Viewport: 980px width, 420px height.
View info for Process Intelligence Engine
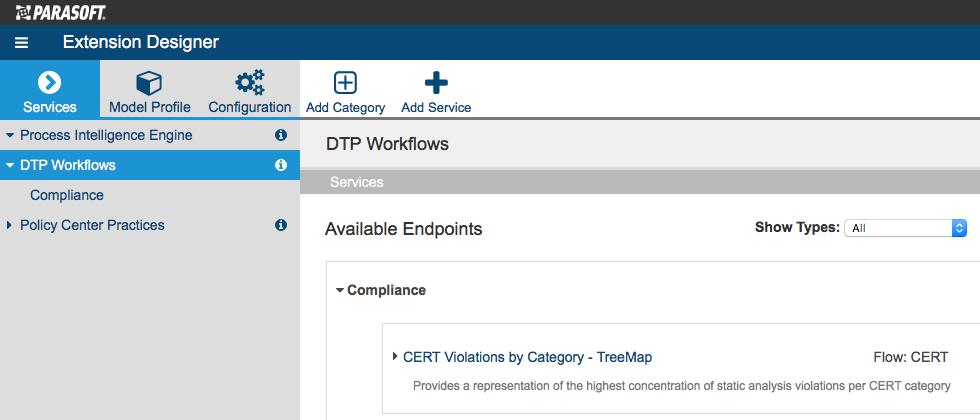[281, 135]
